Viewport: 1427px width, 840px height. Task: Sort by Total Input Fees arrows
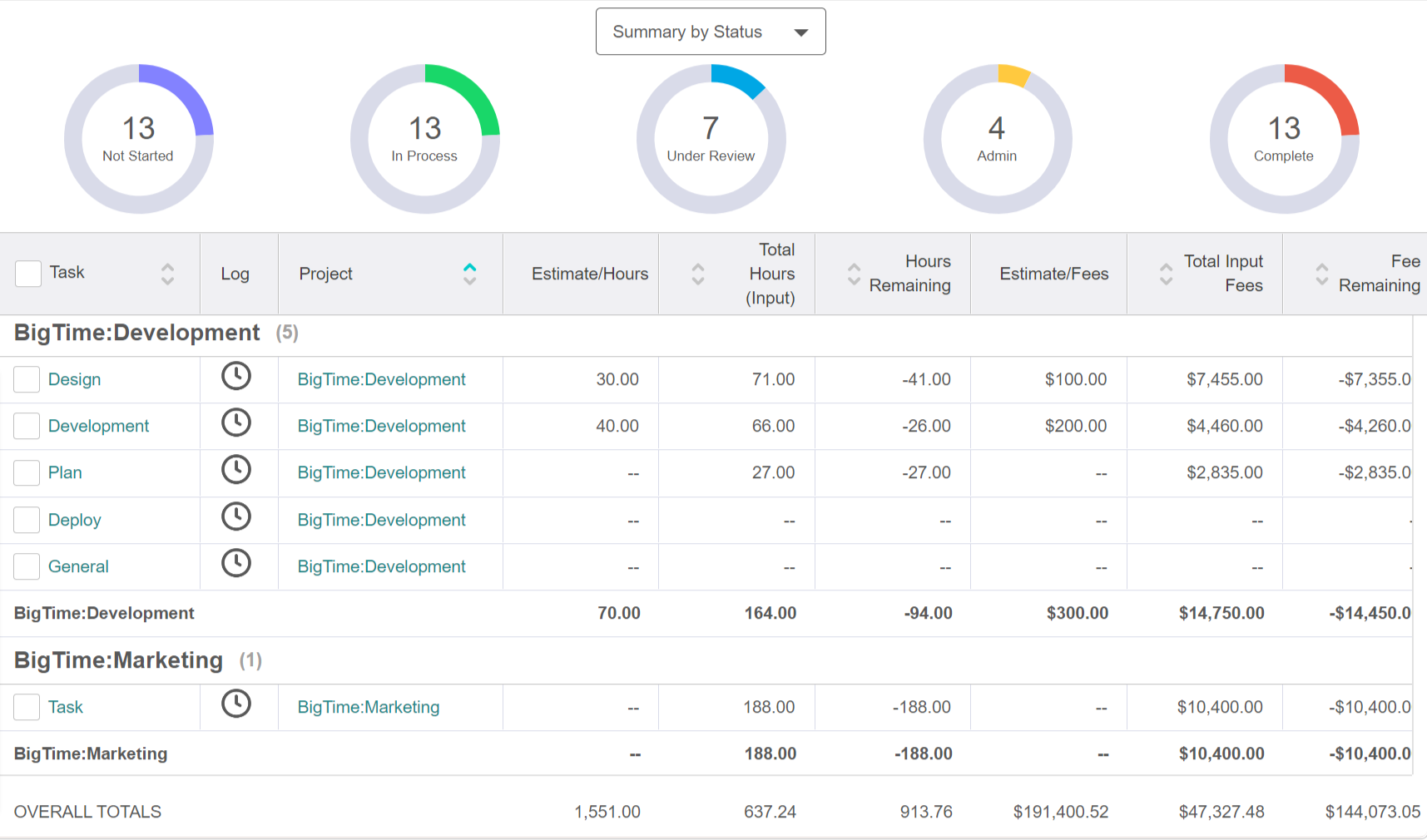[1166, 274]
